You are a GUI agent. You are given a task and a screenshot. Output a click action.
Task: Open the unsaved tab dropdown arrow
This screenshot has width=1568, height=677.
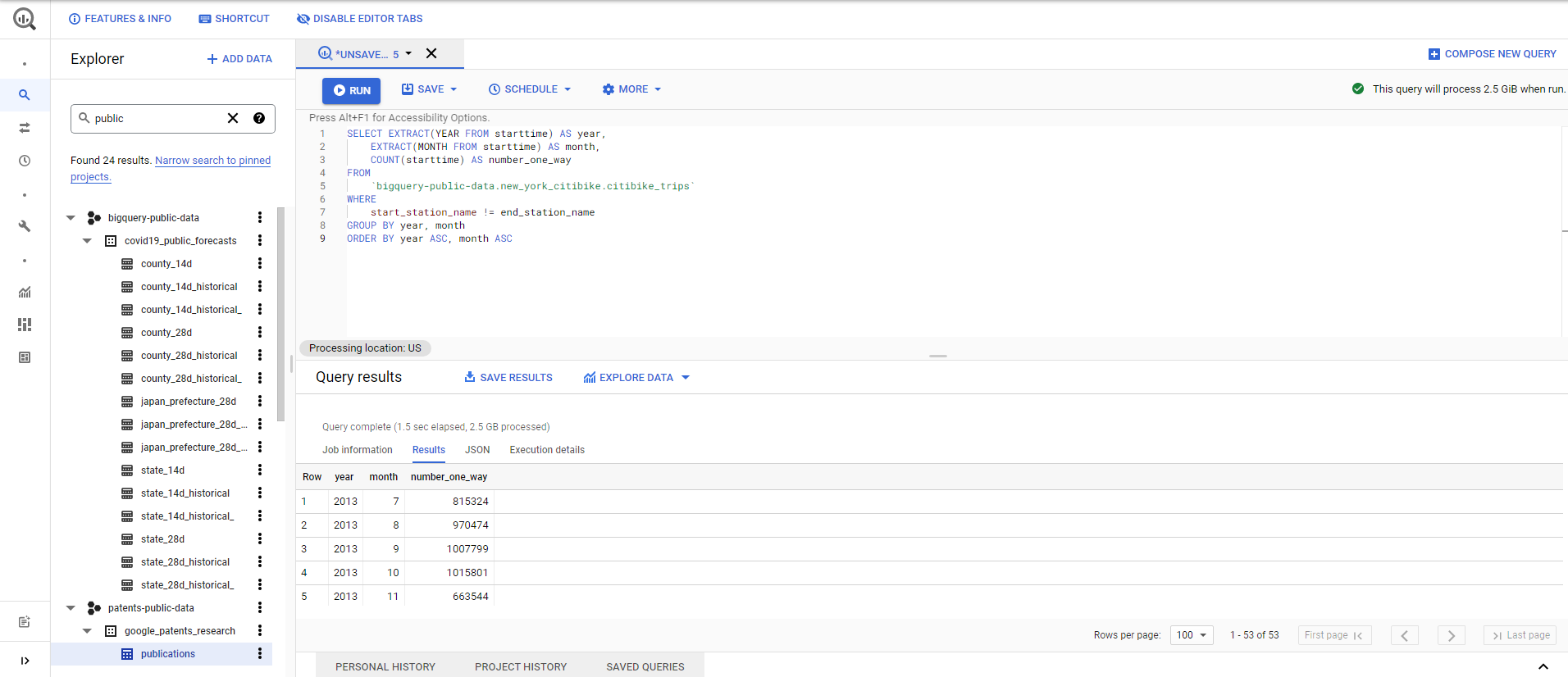pos(408,53)
